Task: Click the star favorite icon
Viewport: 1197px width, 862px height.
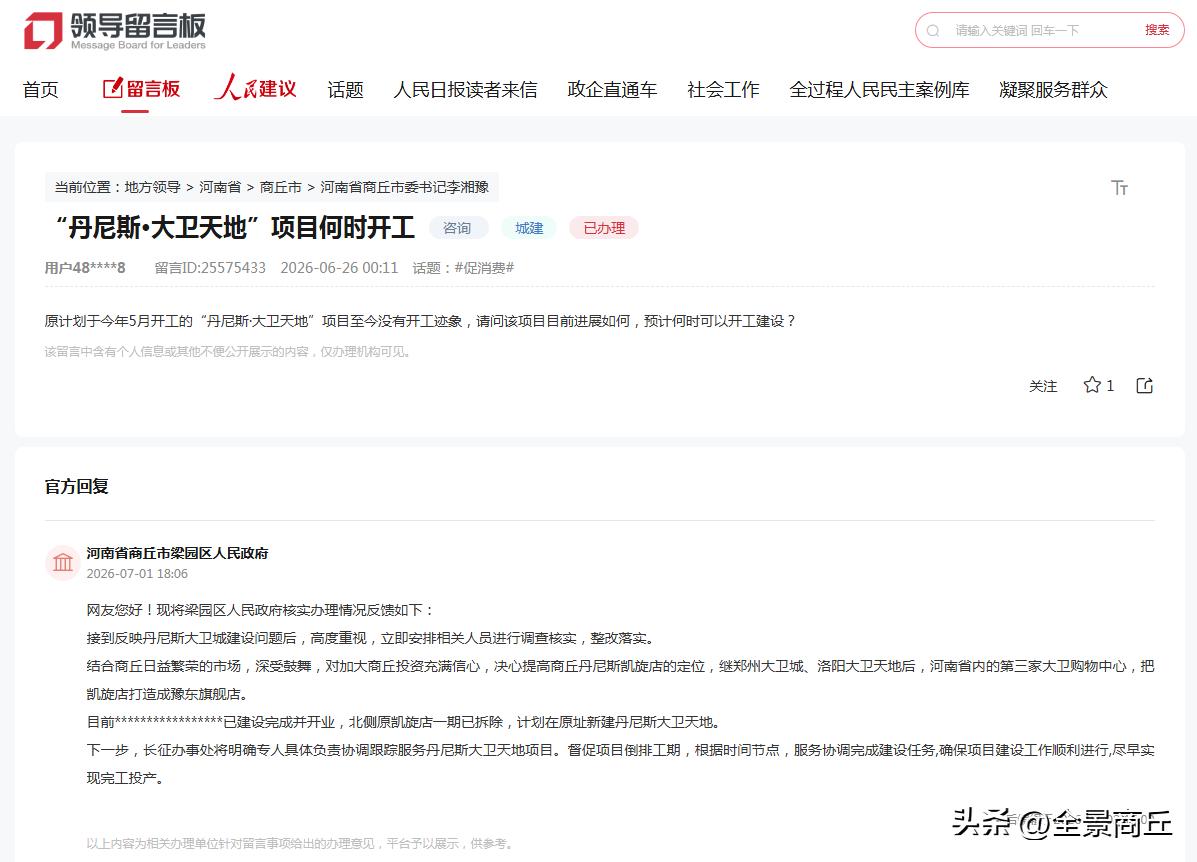Action: coord(1092,385)
